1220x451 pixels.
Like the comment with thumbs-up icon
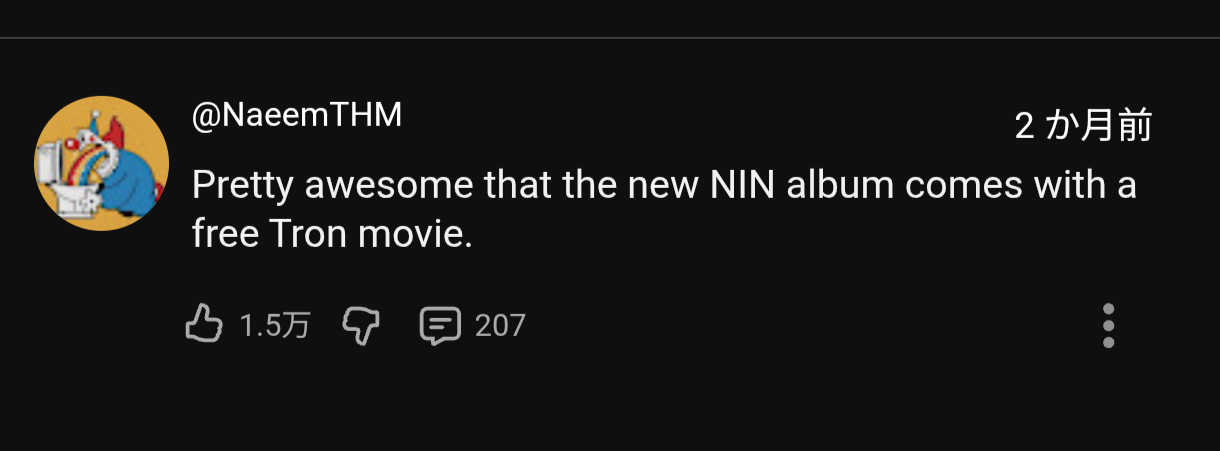click(x=203, y=325)
